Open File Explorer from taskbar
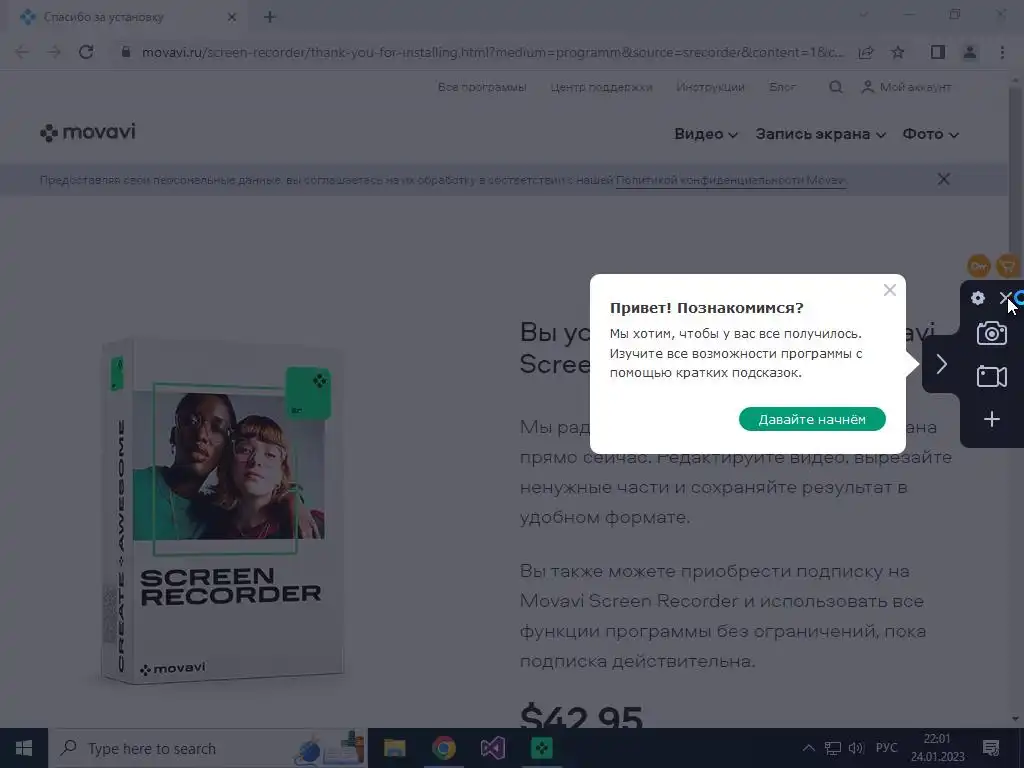 point(394,748)
